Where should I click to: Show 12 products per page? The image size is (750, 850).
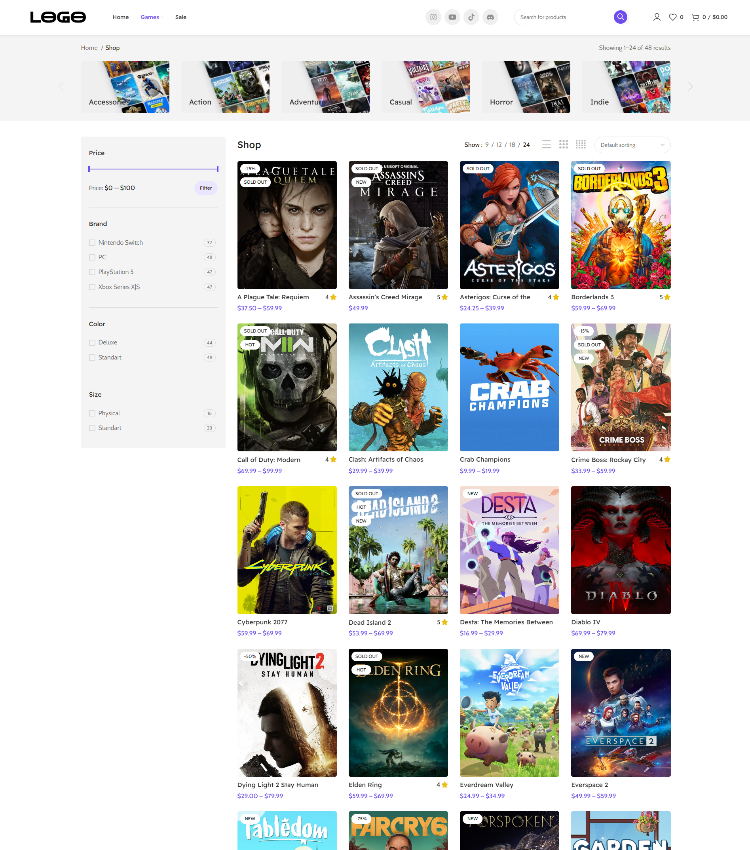tap(500, 145)
